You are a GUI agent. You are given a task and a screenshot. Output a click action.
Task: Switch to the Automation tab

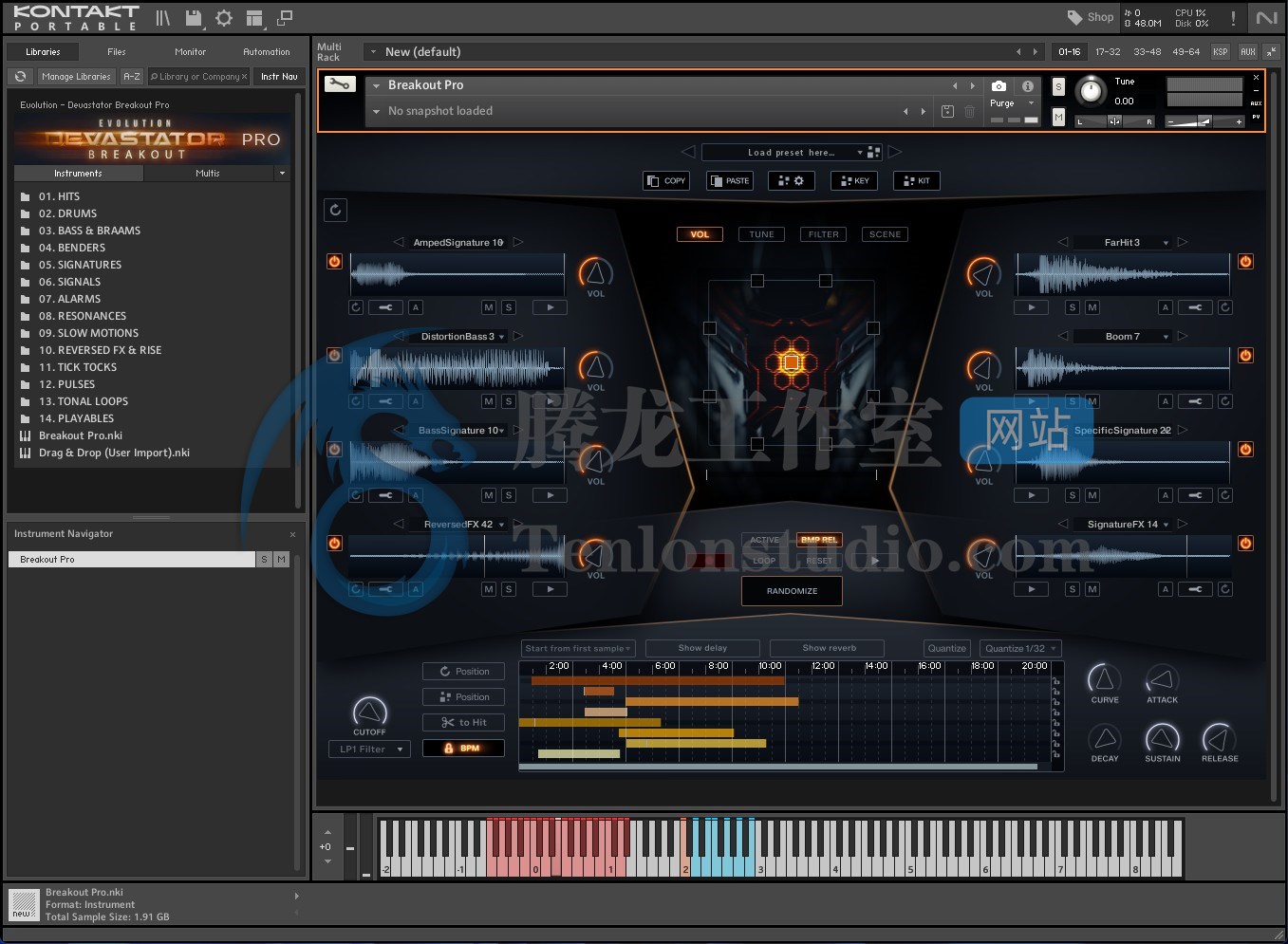pos(267,52)
